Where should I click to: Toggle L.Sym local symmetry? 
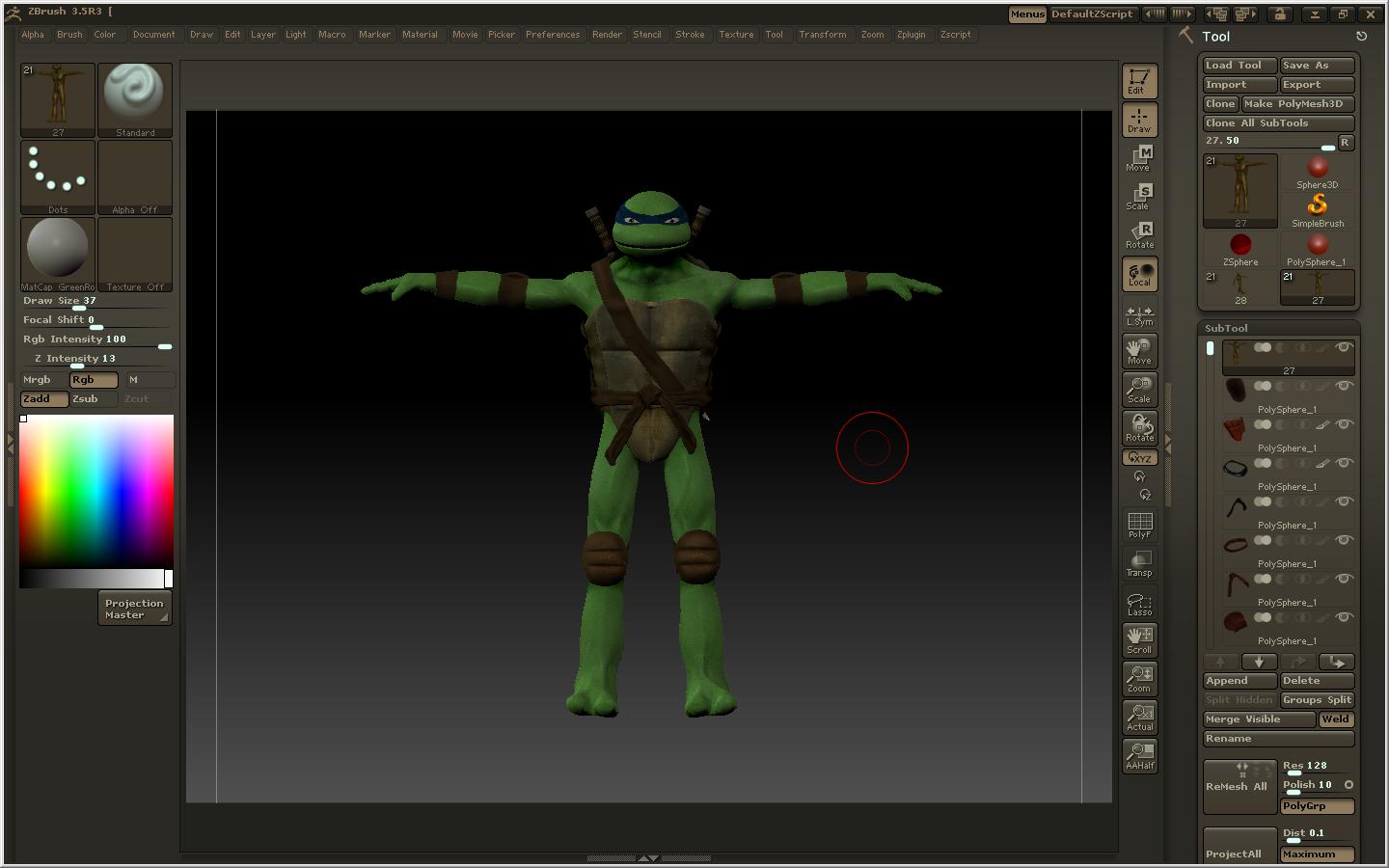1139,314
